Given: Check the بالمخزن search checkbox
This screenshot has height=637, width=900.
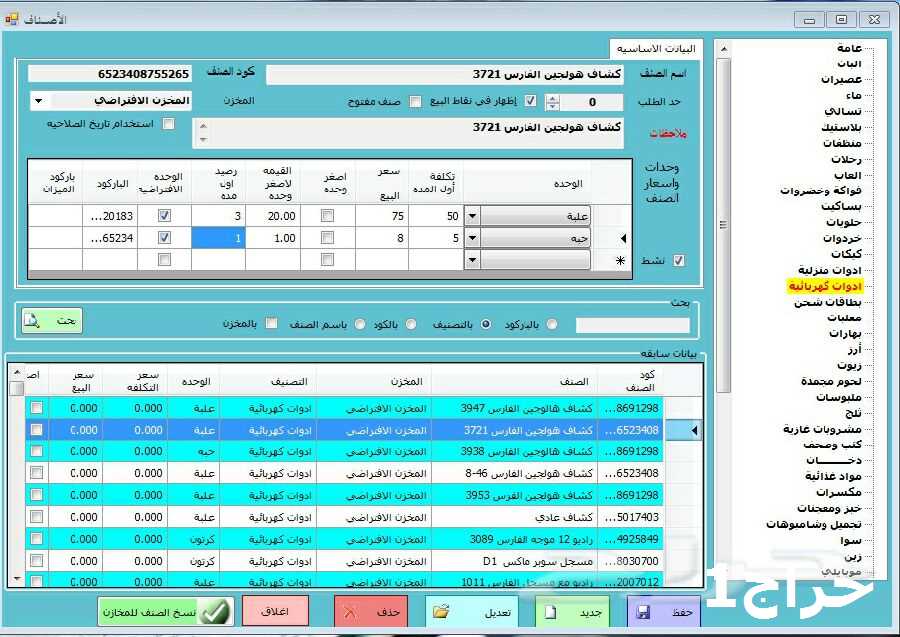Looking at the screenshot, I should [x=271, y=324].
